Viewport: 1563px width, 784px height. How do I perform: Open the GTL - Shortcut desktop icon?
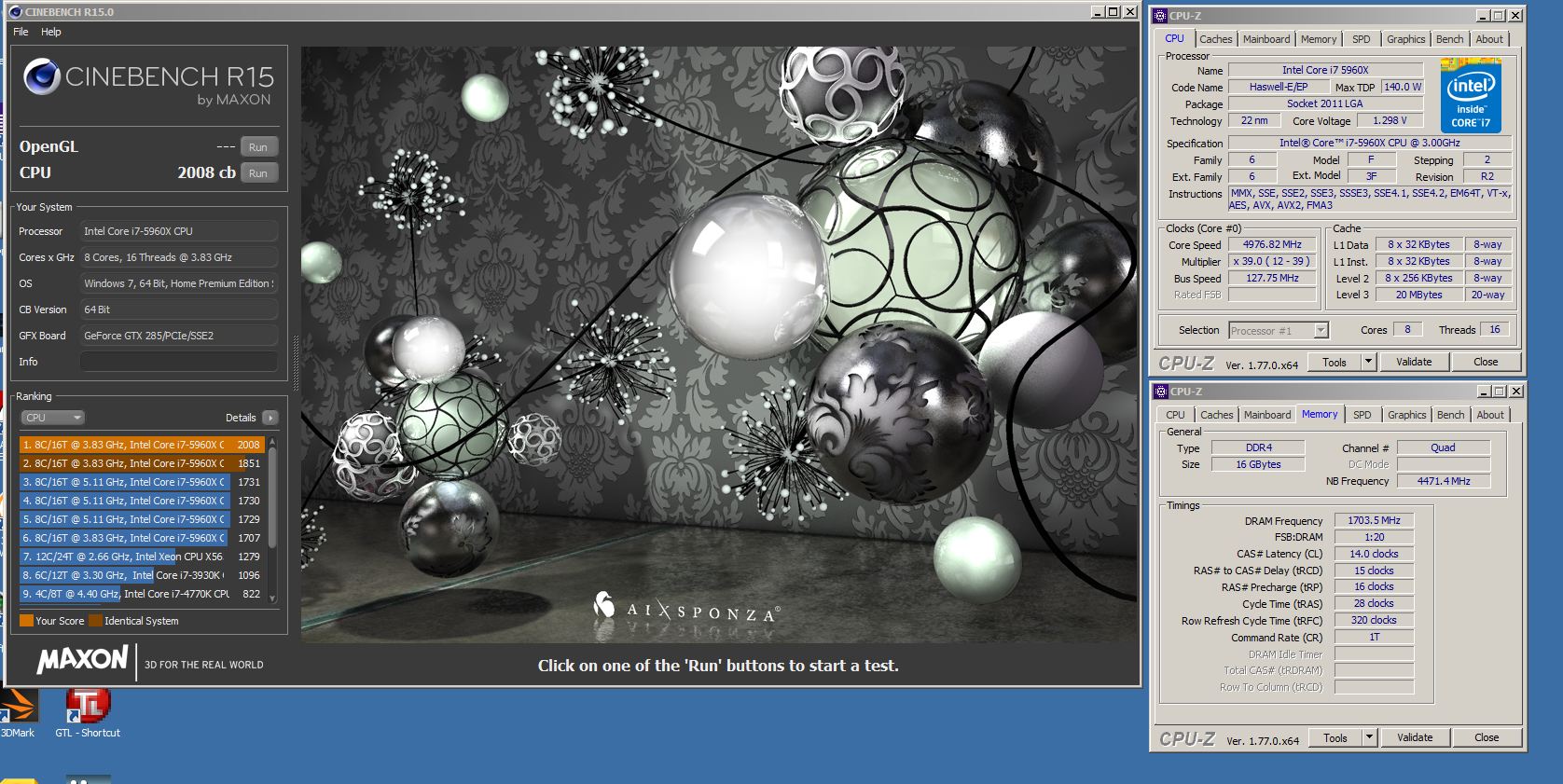point(88,713)
